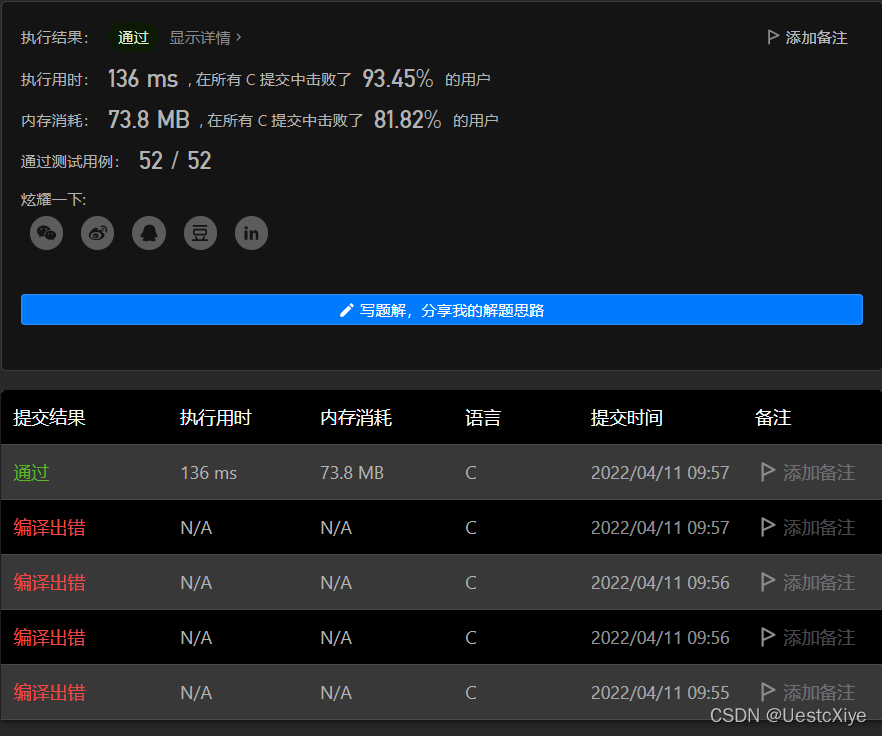Click 写题解，分享我的解题思路 button

click(442, 309)
